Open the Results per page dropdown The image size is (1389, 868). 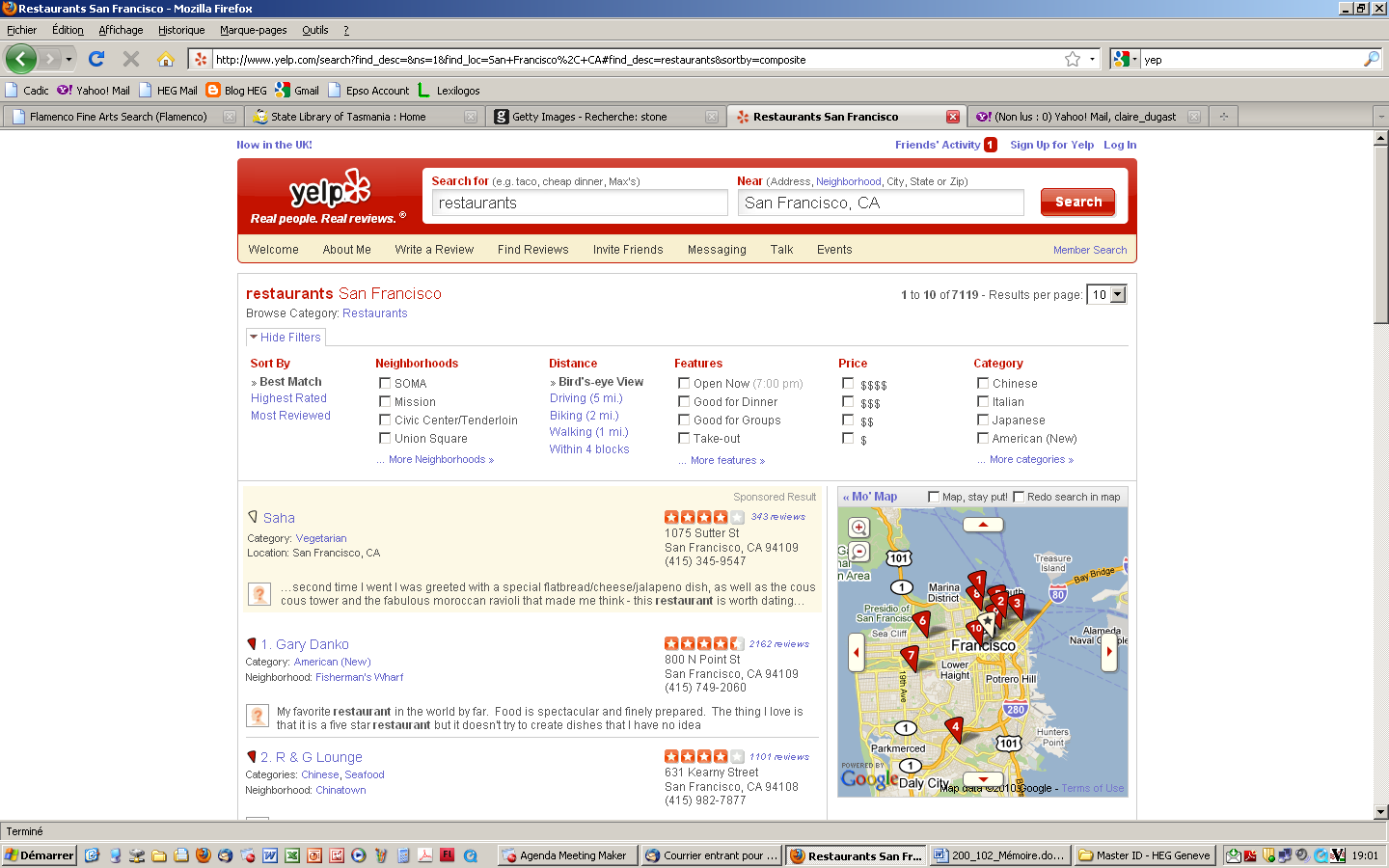1106,294
